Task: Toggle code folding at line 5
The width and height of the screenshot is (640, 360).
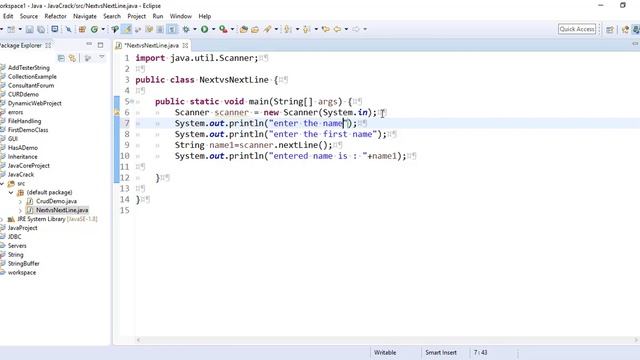Action: click(x=132, y=101)
